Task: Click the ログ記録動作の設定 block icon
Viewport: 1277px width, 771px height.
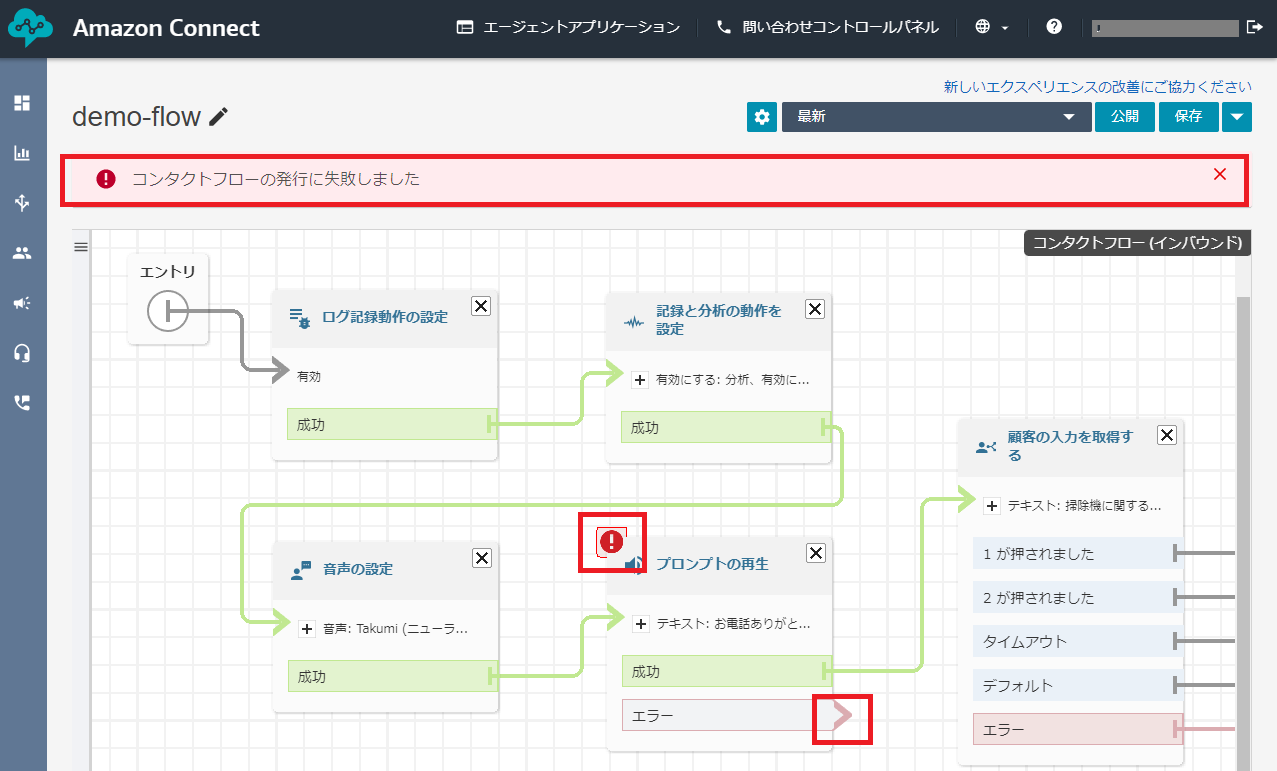Action: click(x=300, y=318)
